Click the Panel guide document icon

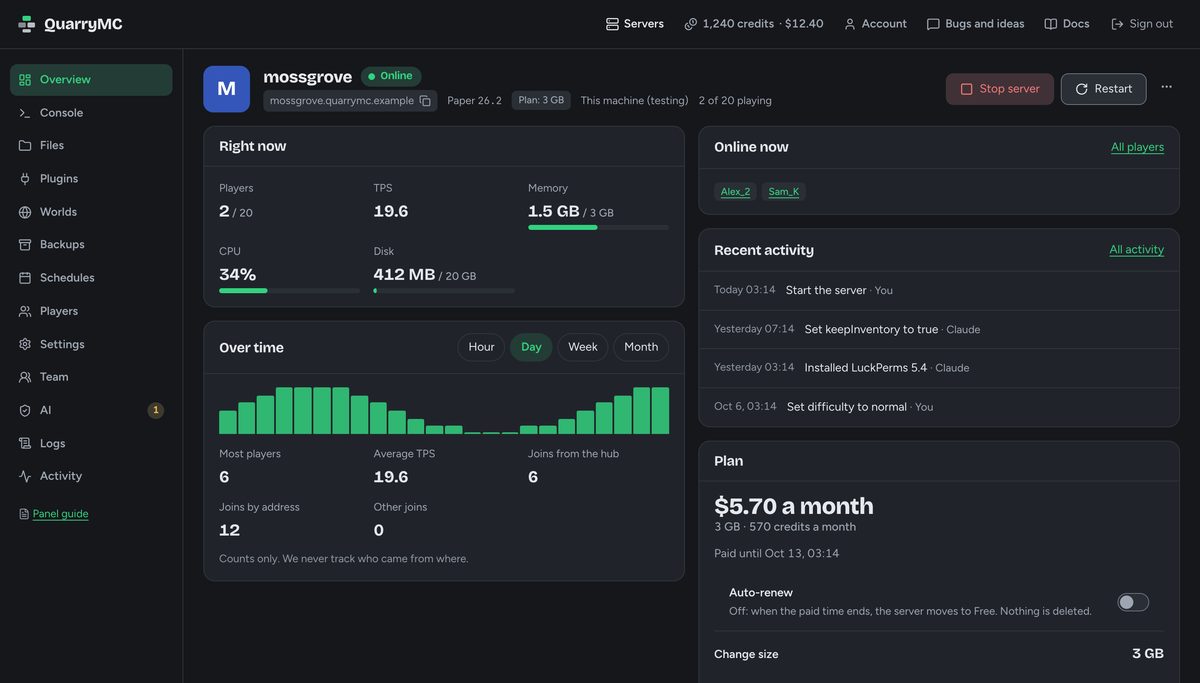(24, 514)
